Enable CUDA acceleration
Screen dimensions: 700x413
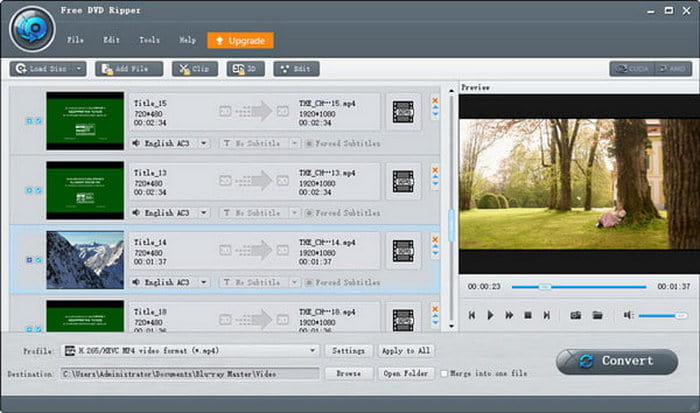click(632, 69)
